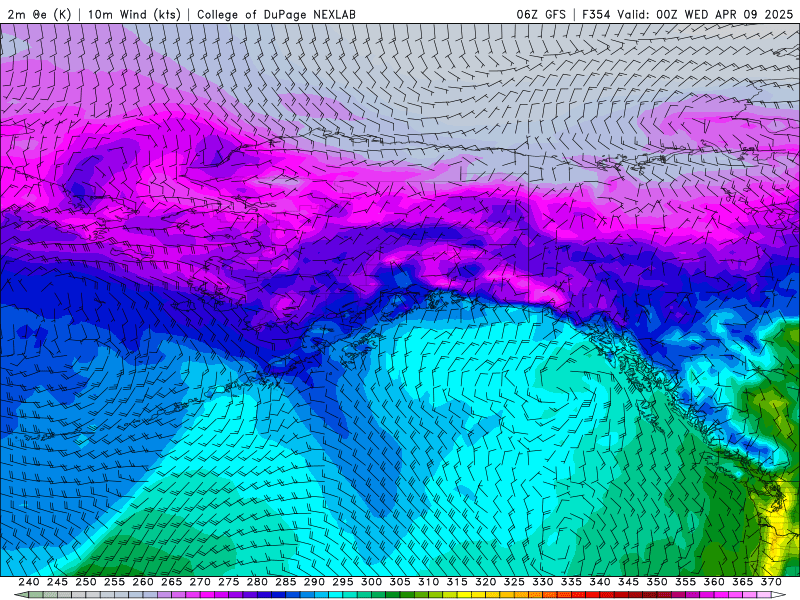Select the 320 scale value

pos(486,582)
